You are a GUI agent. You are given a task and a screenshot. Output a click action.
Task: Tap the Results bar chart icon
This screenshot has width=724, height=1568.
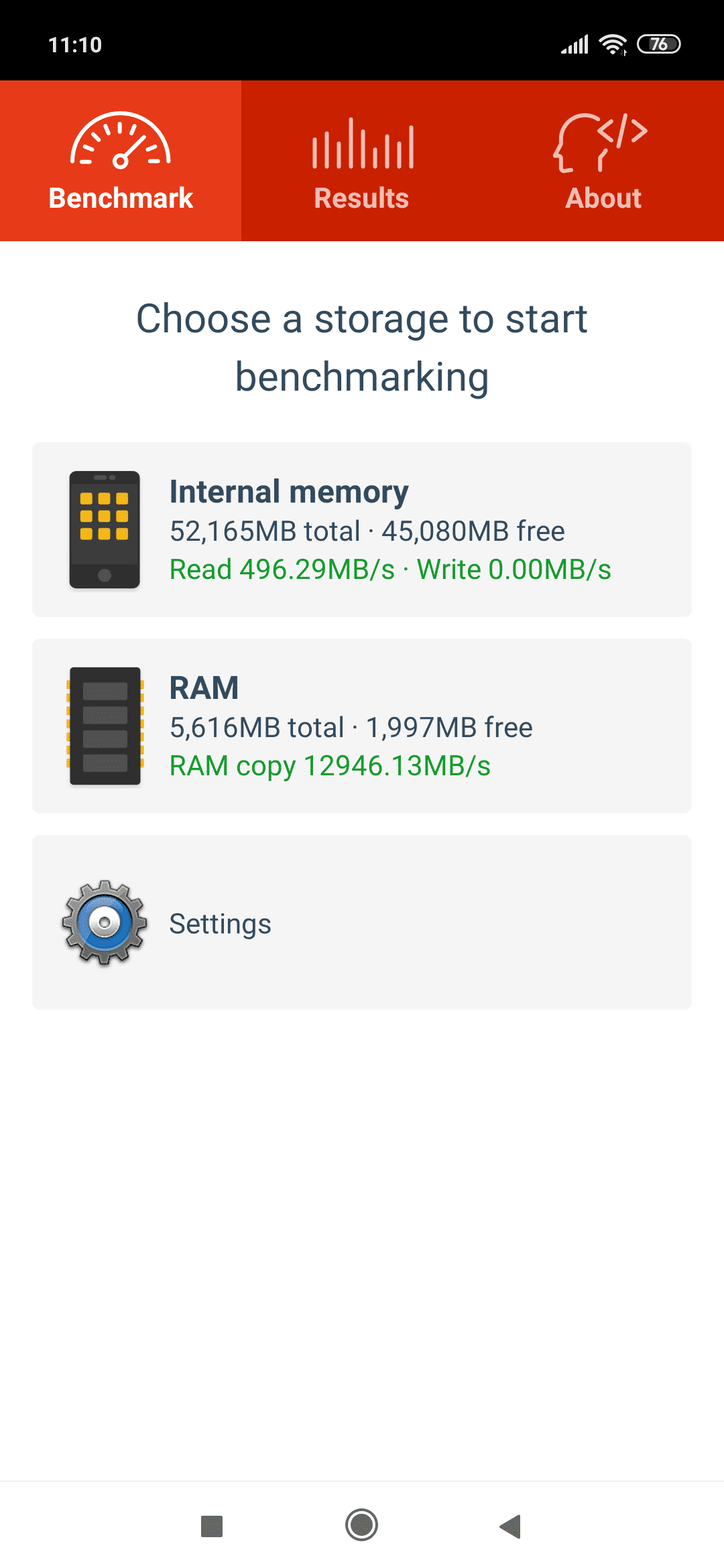click(363, 143)
